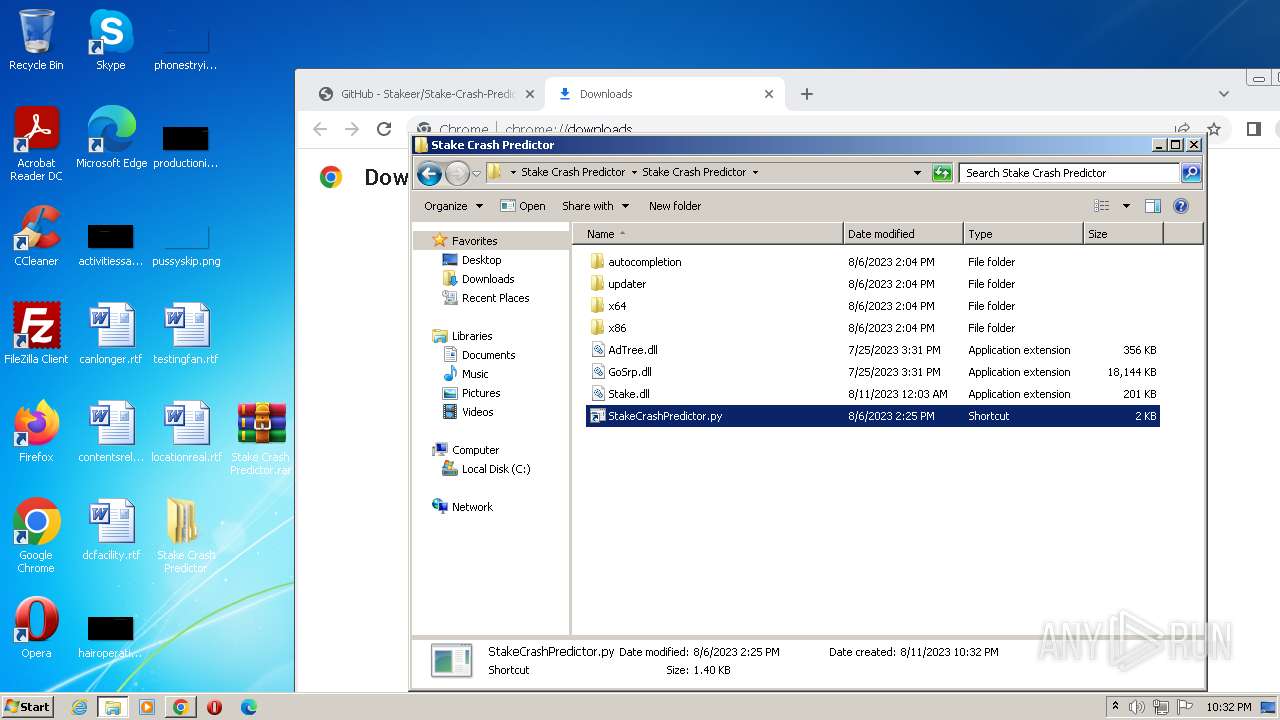Image resolution: width=1280 pixels, height=720 pixels.
Task: Select GoSrp.dll file
Action: (x=629, y=372)
